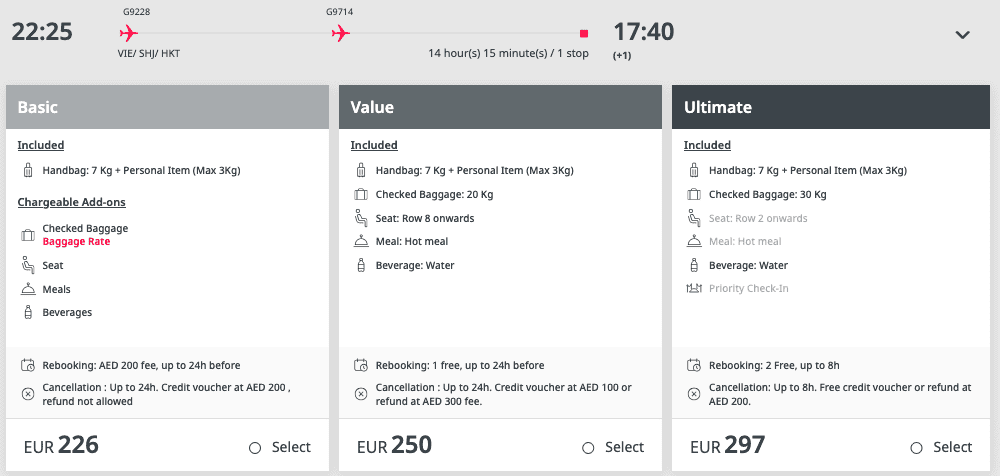Open the Baggage Rate link
This screenshot has width=1000, height=476.
point(76,242)
